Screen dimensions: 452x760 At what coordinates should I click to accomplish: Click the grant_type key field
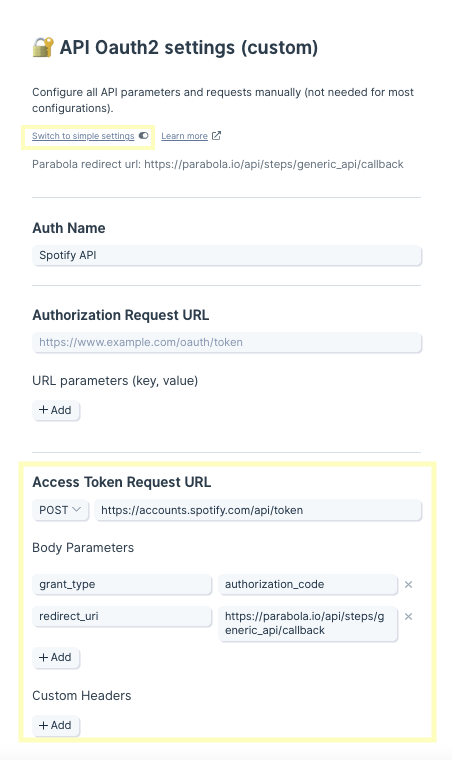122,585
